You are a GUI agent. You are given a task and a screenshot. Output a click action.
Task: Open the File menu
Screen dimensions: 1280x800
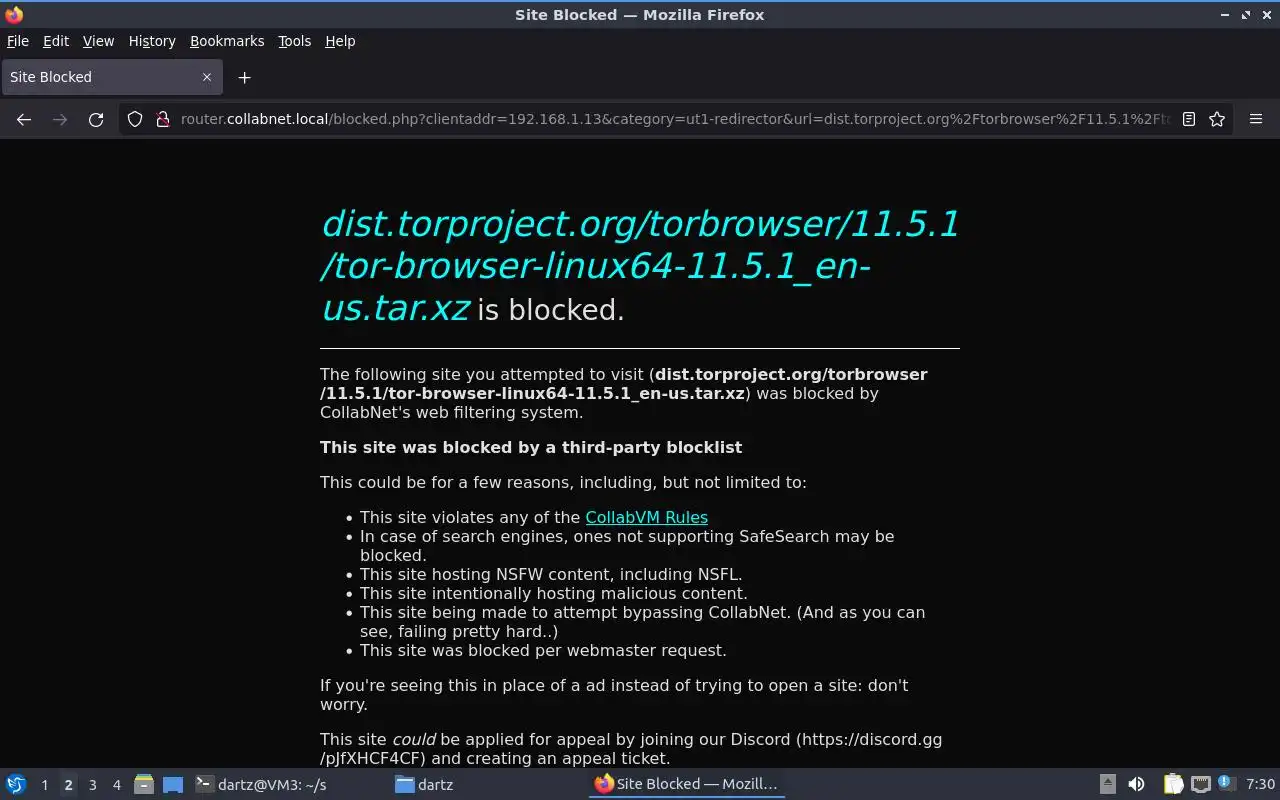tap(18, 41)
